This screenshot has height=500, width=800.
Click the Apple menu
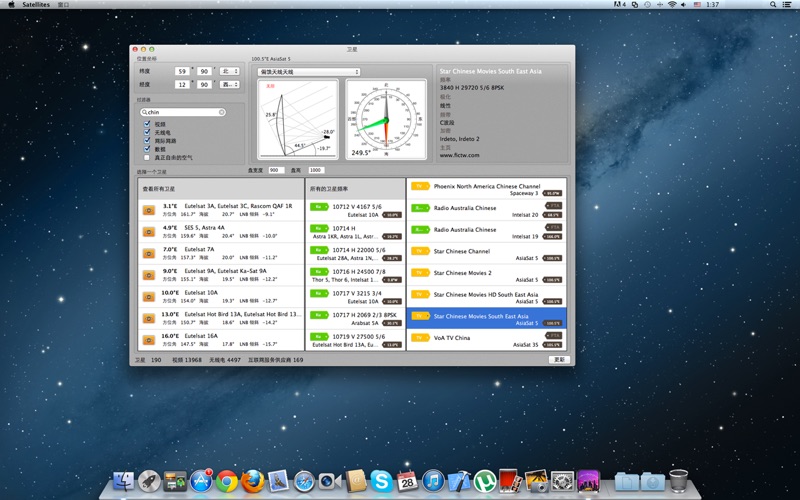(x=11, y=4)
